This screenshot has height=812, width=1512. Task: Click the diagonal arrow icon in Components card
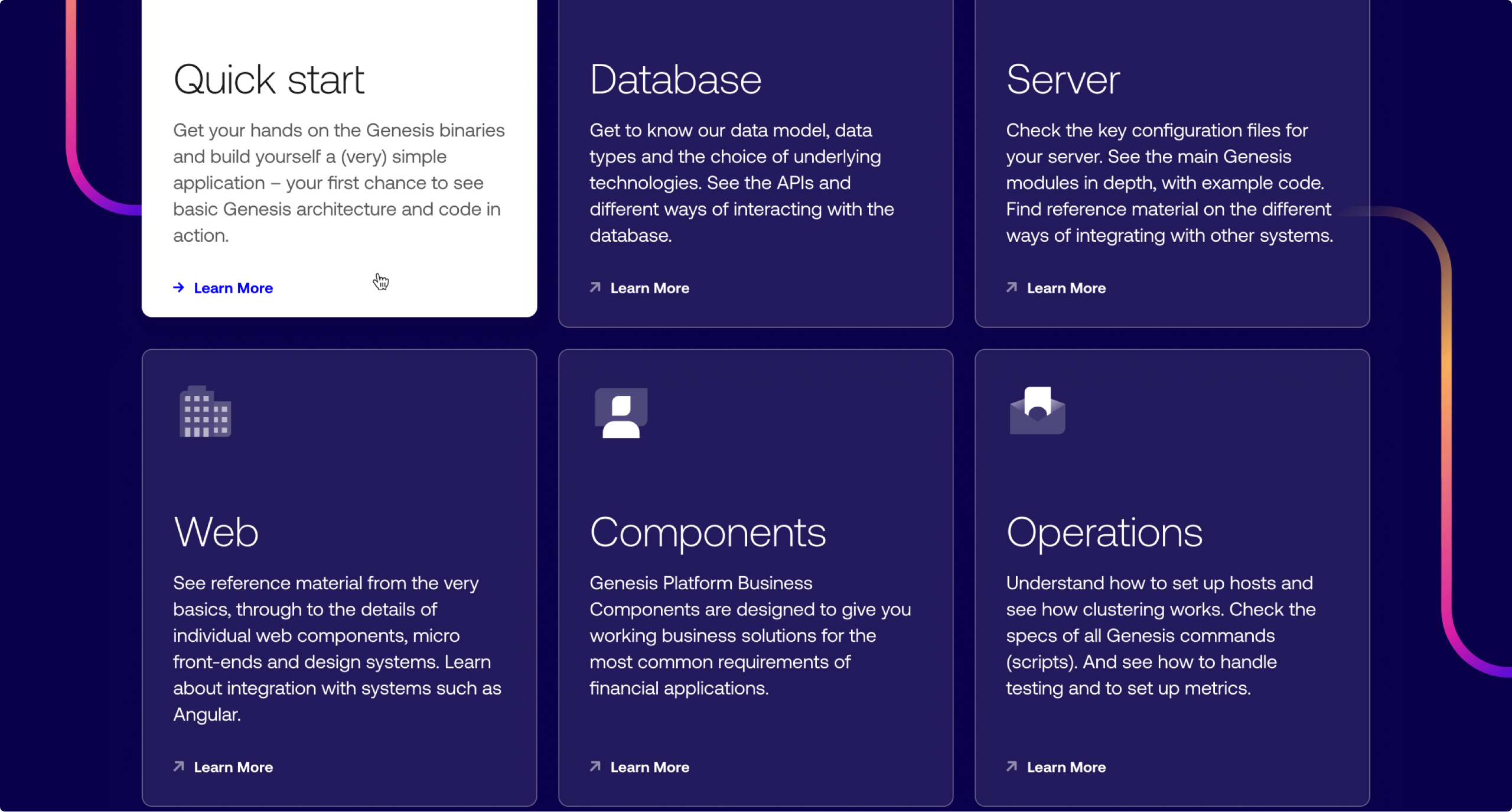click(595, 766)
